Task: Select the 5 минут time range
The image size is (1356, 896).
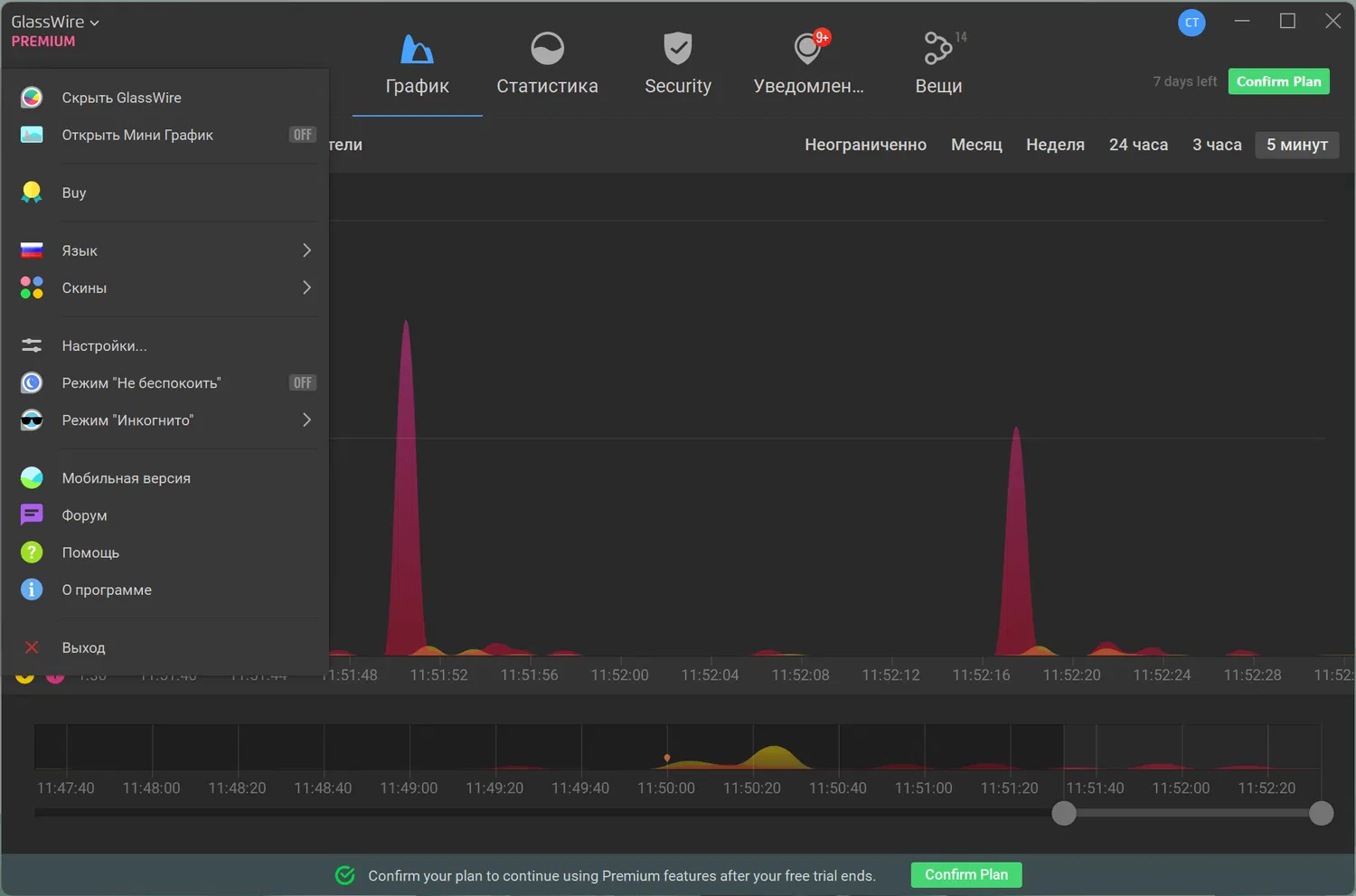Action: [x=1296, y=145]
